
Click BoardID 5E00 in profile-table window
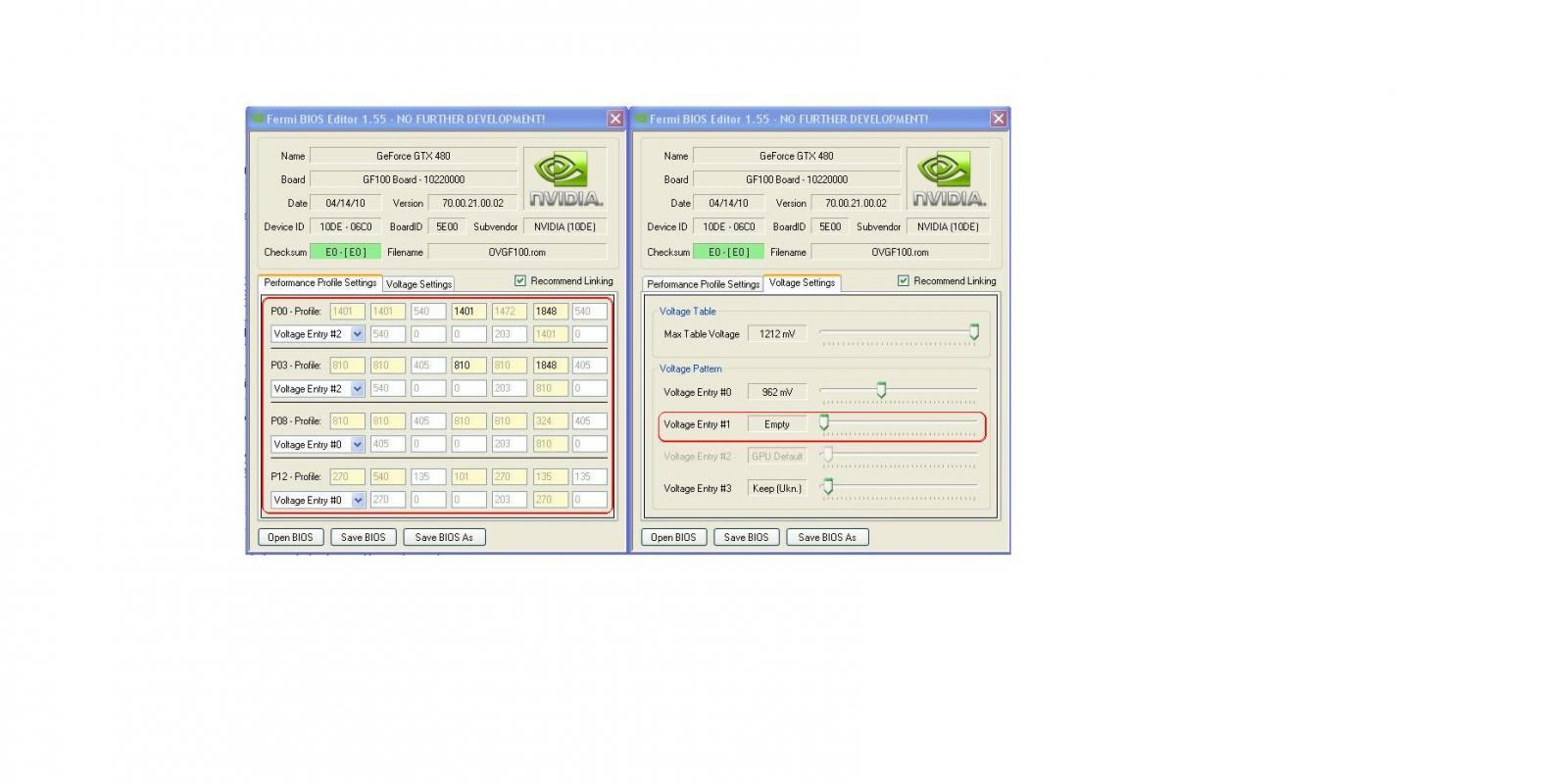coord(447,226)
